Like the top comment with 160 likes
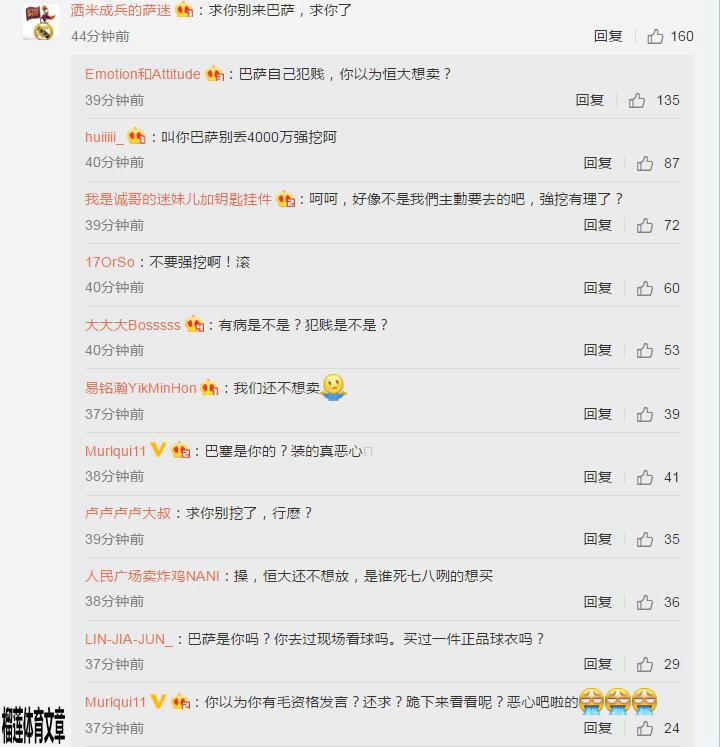The height and width of the screenshot is (747, 720). coord(655,36)
